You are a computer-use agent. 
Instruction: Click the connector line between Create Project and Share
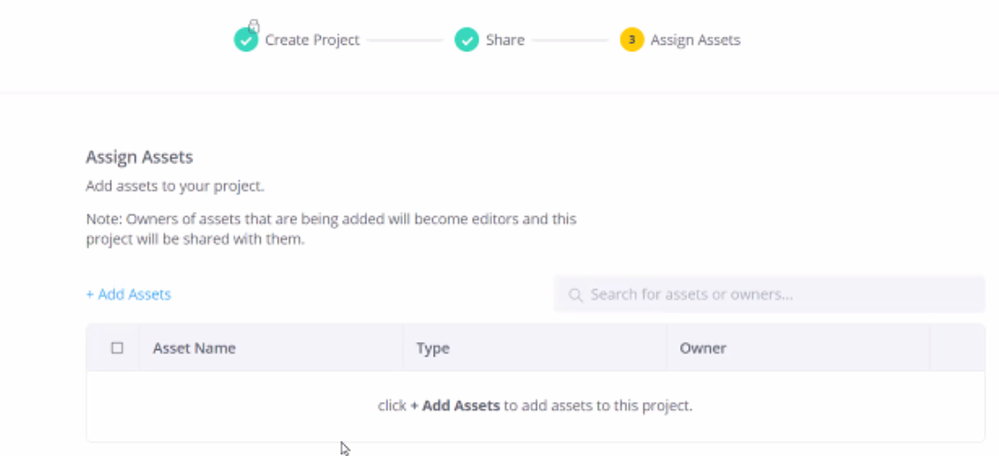click(x=404, y=41)
